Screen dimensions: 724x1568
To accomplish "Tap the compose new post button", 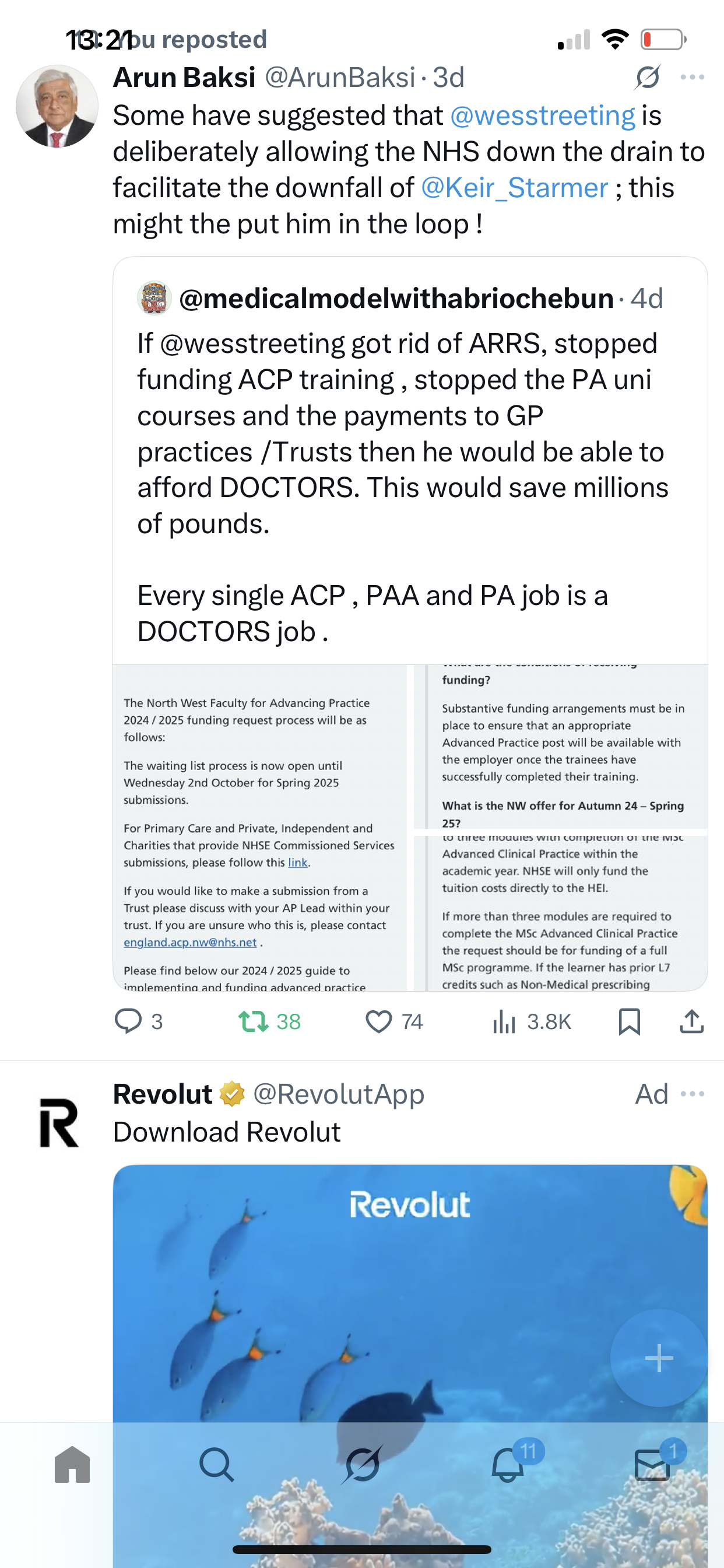I will [658, 1357].
